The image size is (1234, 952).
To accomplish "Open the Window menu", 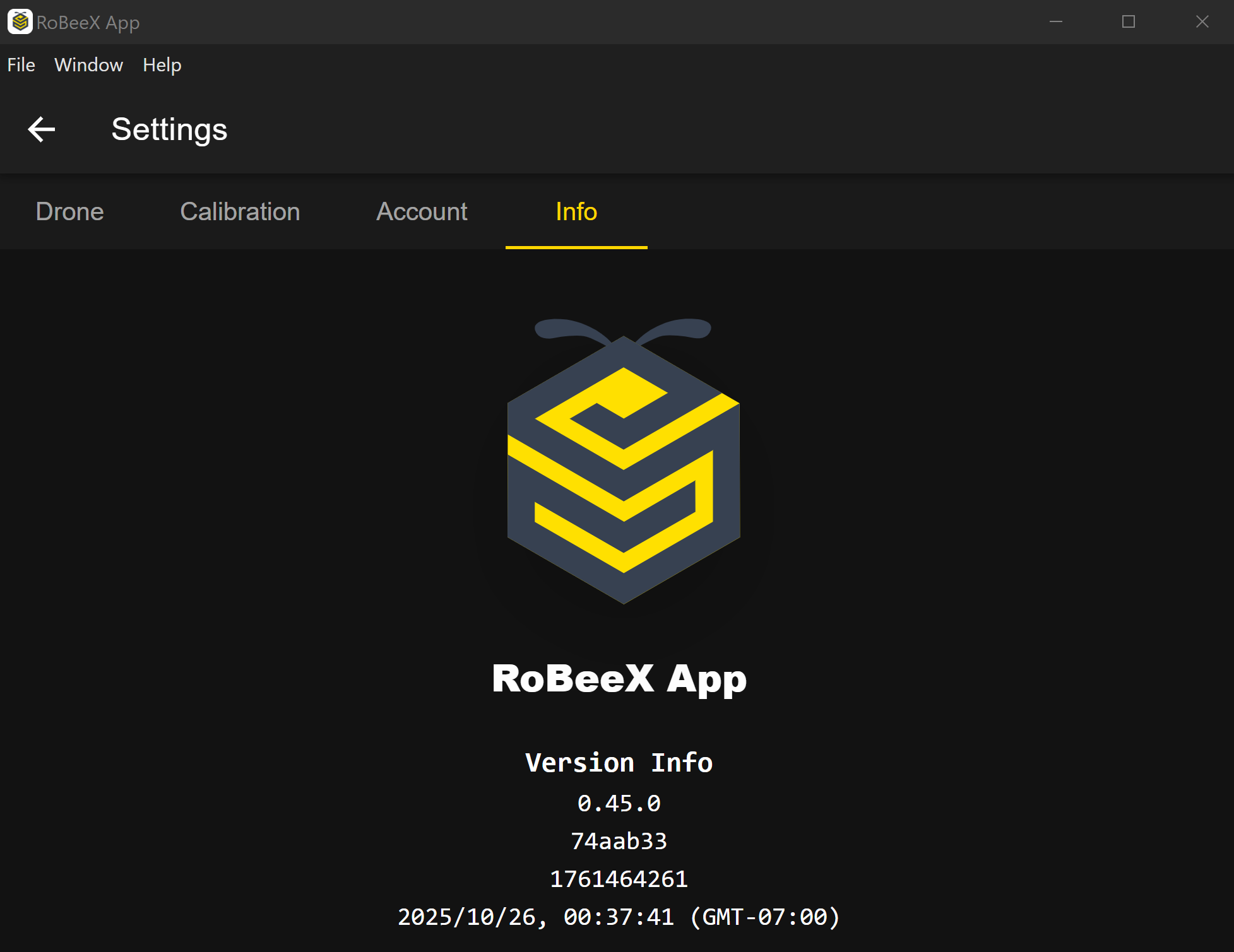I will pyautogui.click(x=88, y=65).
